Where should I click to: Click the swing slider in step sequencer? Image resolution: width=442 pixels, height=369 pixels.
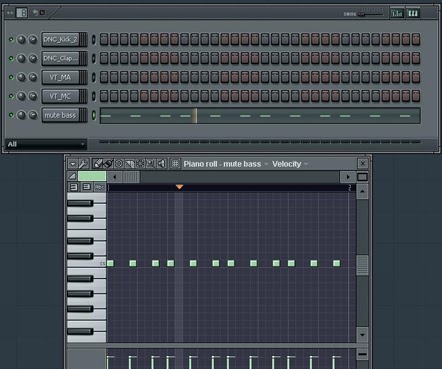(372, 14)
